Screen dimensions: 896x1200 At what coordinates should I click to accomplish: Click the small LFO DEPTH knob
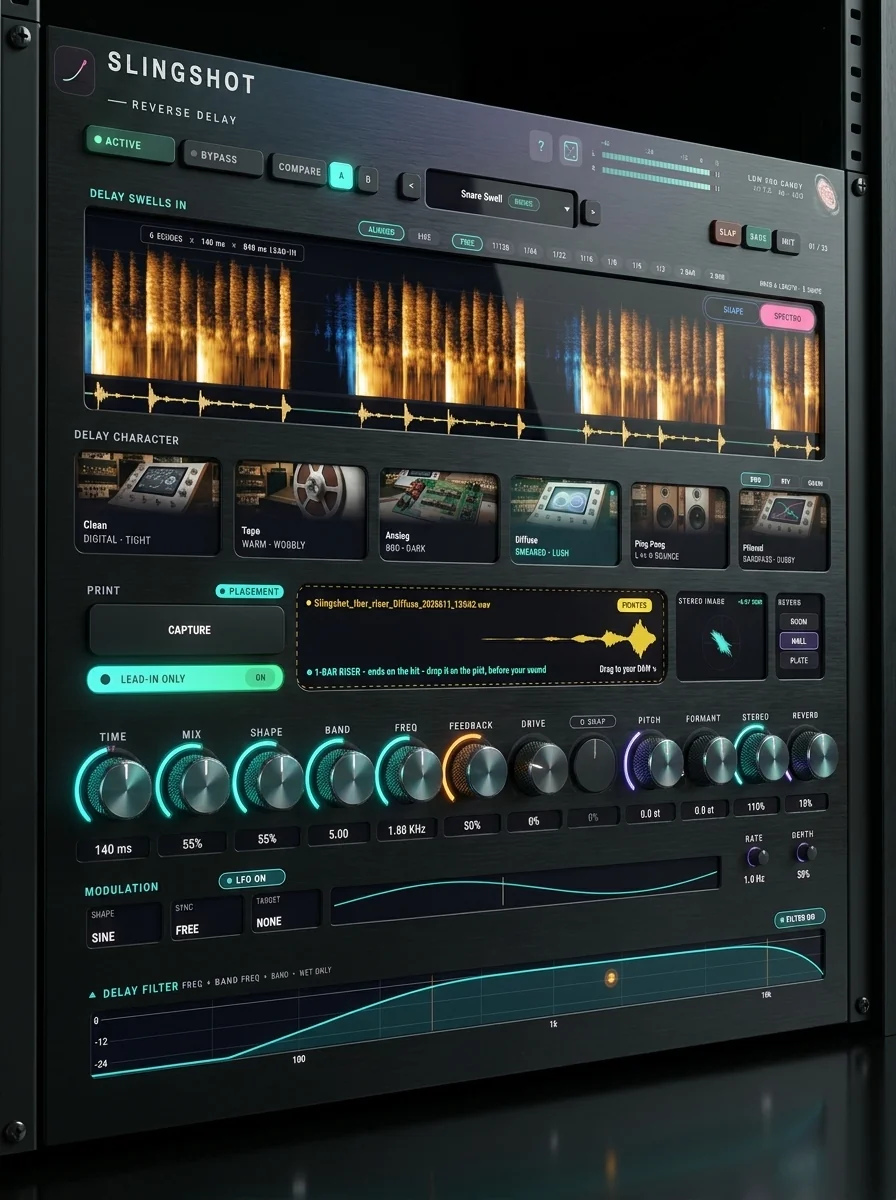[804, 852]
